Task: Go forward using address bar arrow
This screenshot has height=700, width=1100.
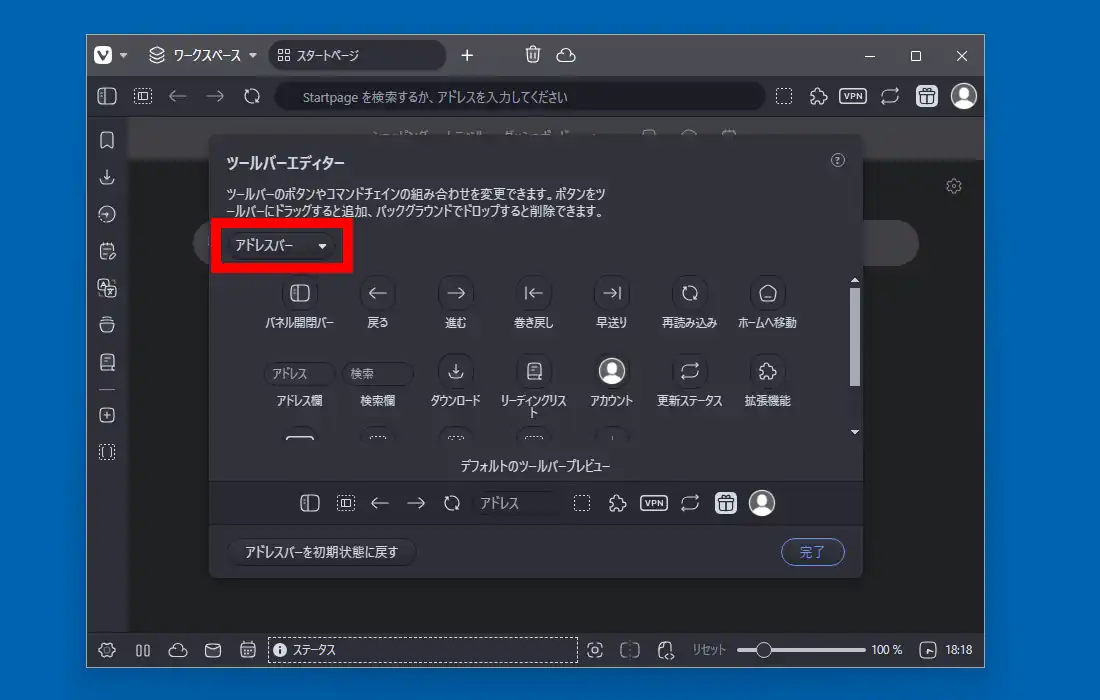Action: tap(215, 96)
